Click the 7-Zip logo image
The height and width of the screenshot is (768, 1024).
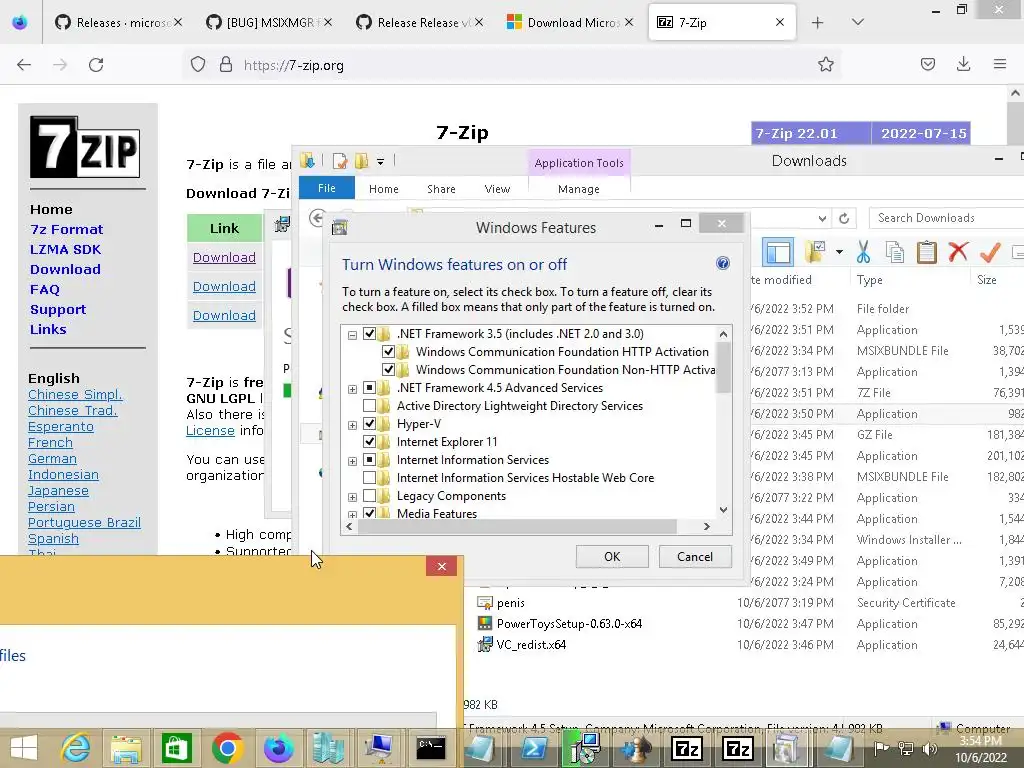(x=85, y=147)
